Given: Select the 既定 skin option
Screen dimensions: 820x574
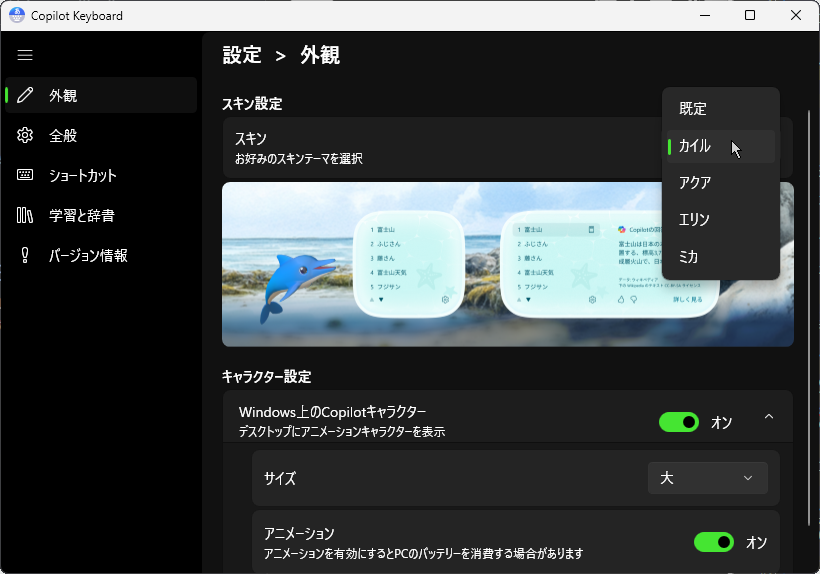Looking at the screenshot, I should coord(721,109).
